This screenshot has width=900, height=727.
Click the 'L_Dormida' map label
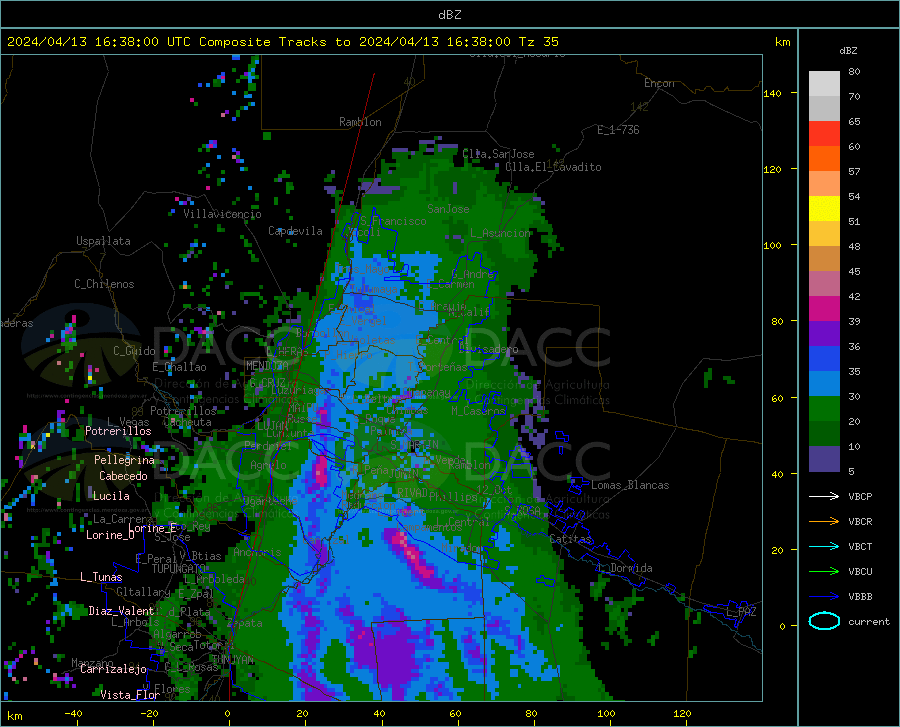(x=625, y=568)
